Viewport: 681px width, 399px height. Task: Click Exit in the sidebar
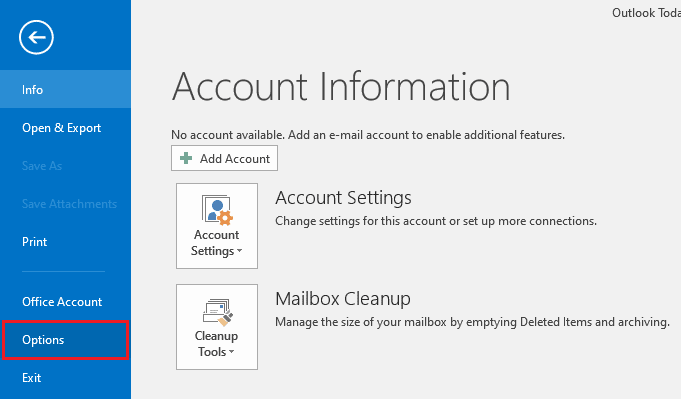tap(65, 378)
